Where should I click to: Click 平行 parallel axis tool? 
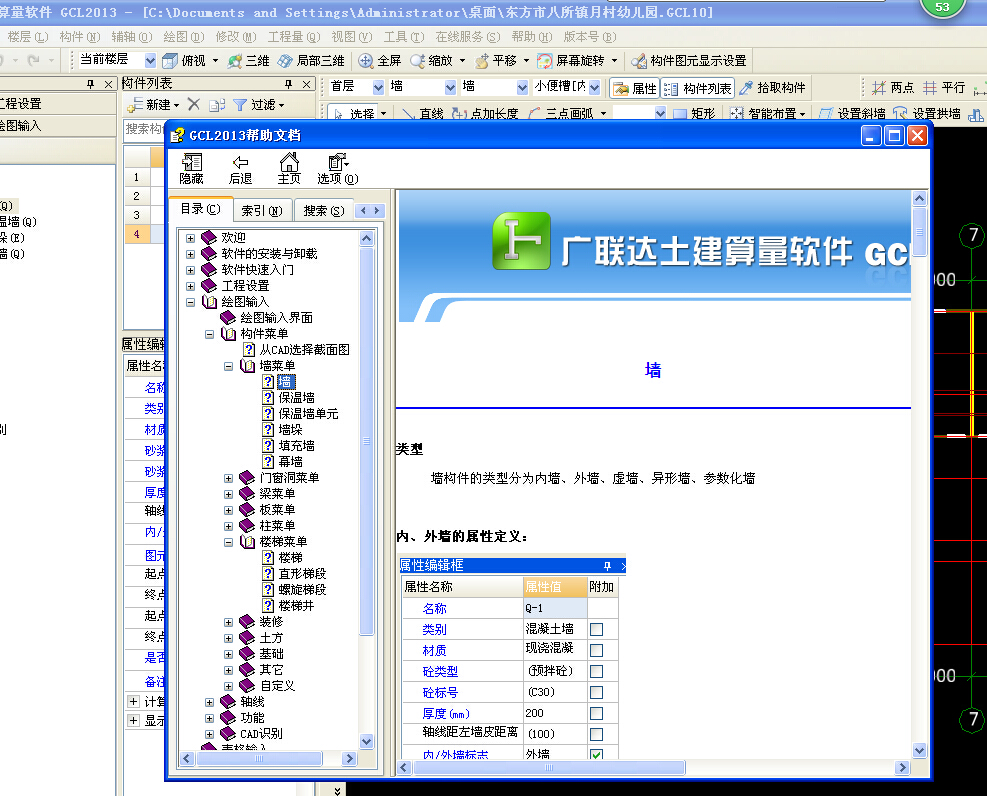[944, 88]
